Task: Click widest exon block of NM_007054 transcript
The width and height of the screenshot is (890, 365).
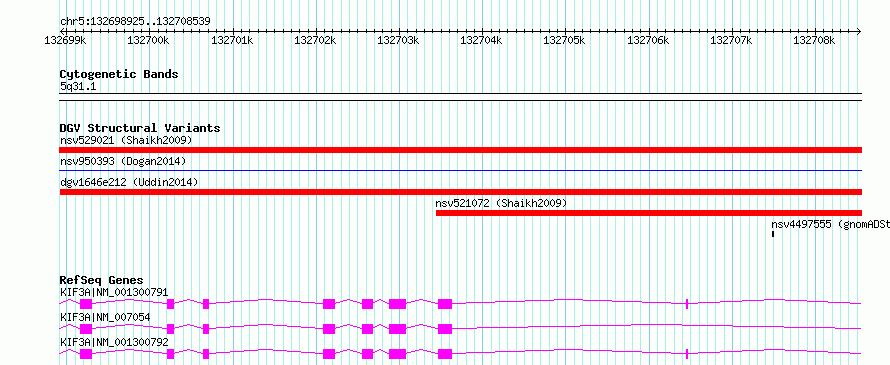Action: point(397,329)
